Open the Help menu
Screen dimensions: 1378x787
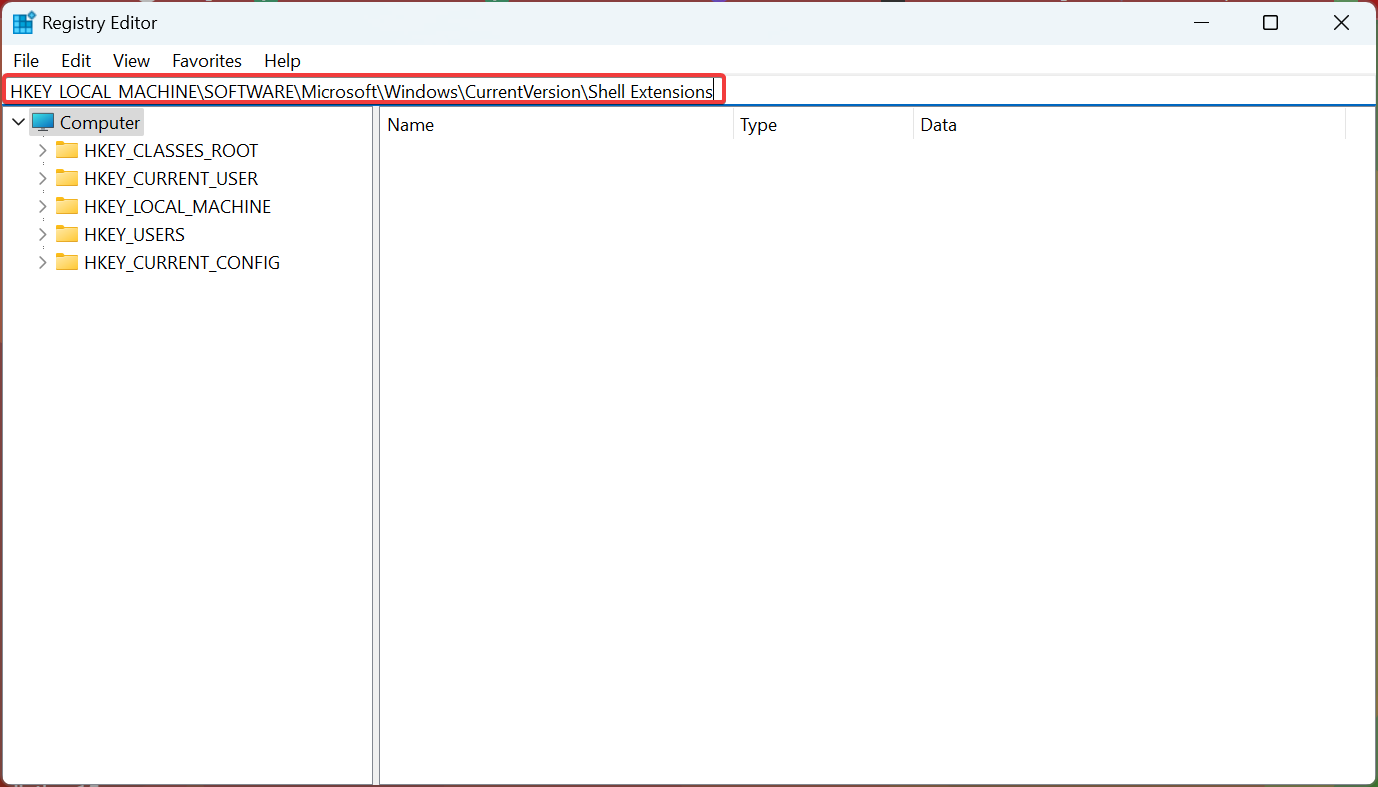click(x=282, y=61)
